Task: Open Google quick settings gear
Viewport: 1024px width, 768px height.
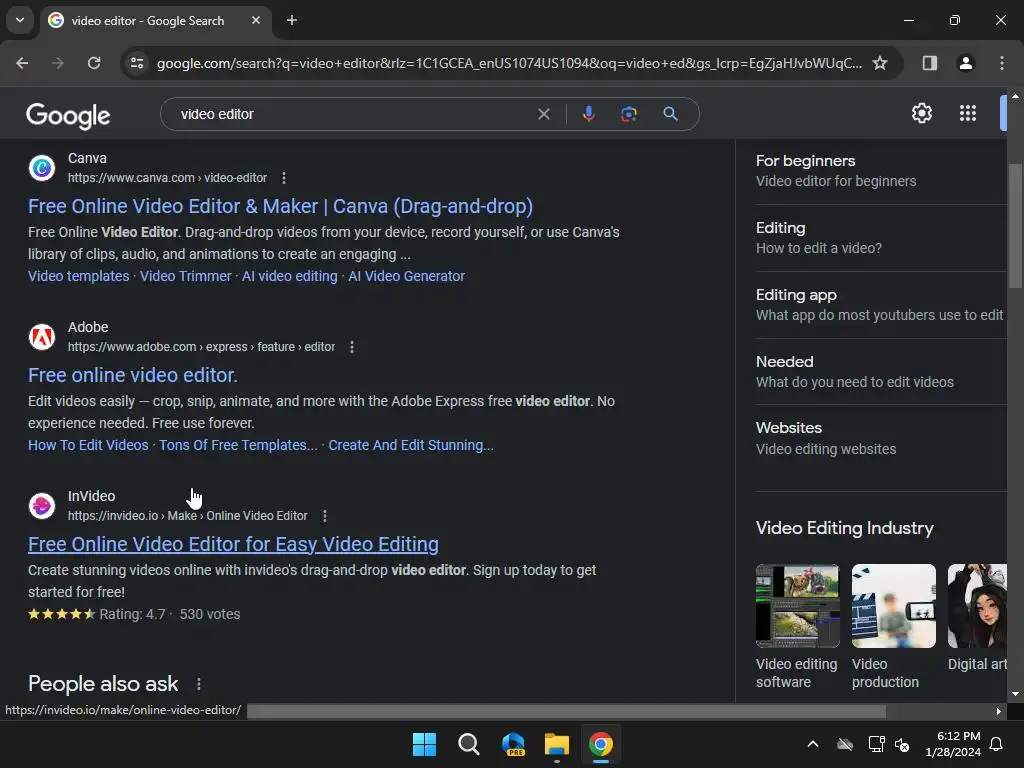Action: 921,114
